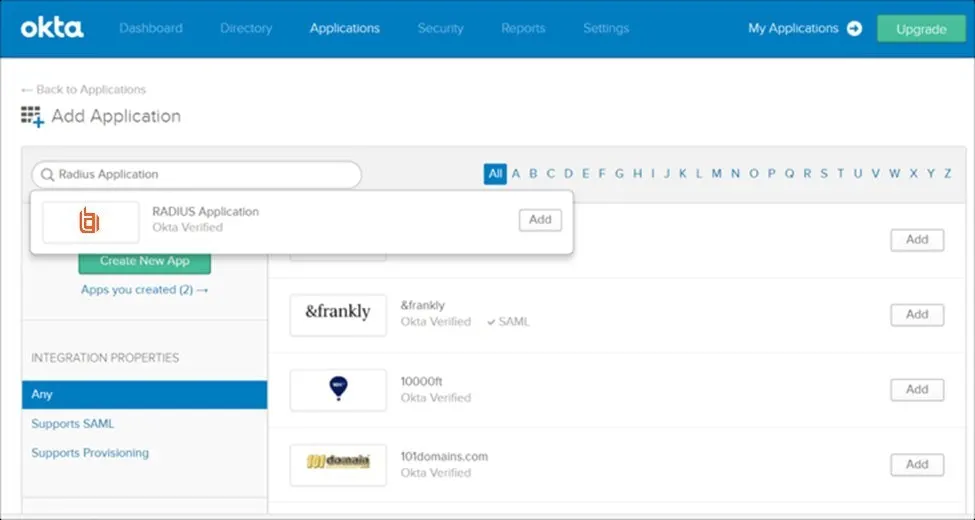
Task: Filter apps by letter Z
Action: pyautogui.click(x=948, y=174)
